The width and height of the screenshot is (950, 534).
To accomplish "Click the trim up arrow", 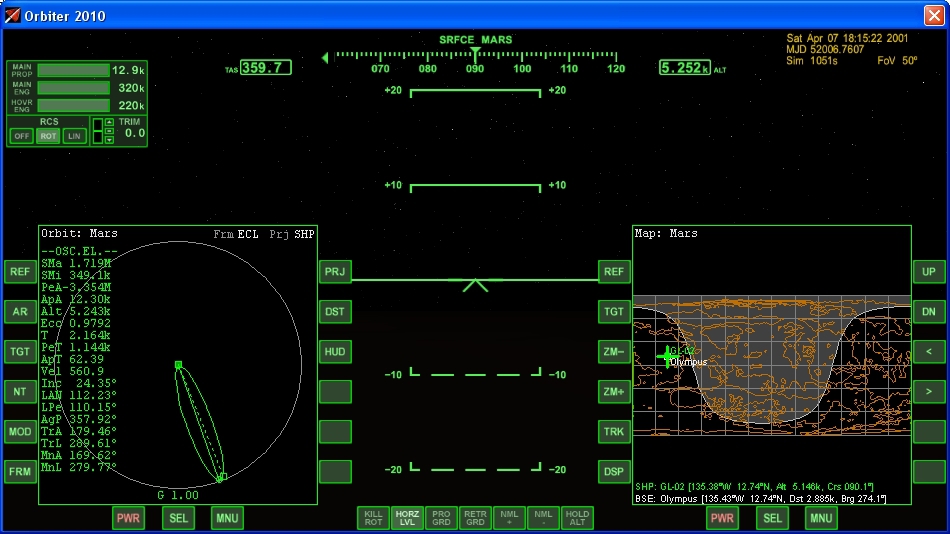I will tap(109, 122).
